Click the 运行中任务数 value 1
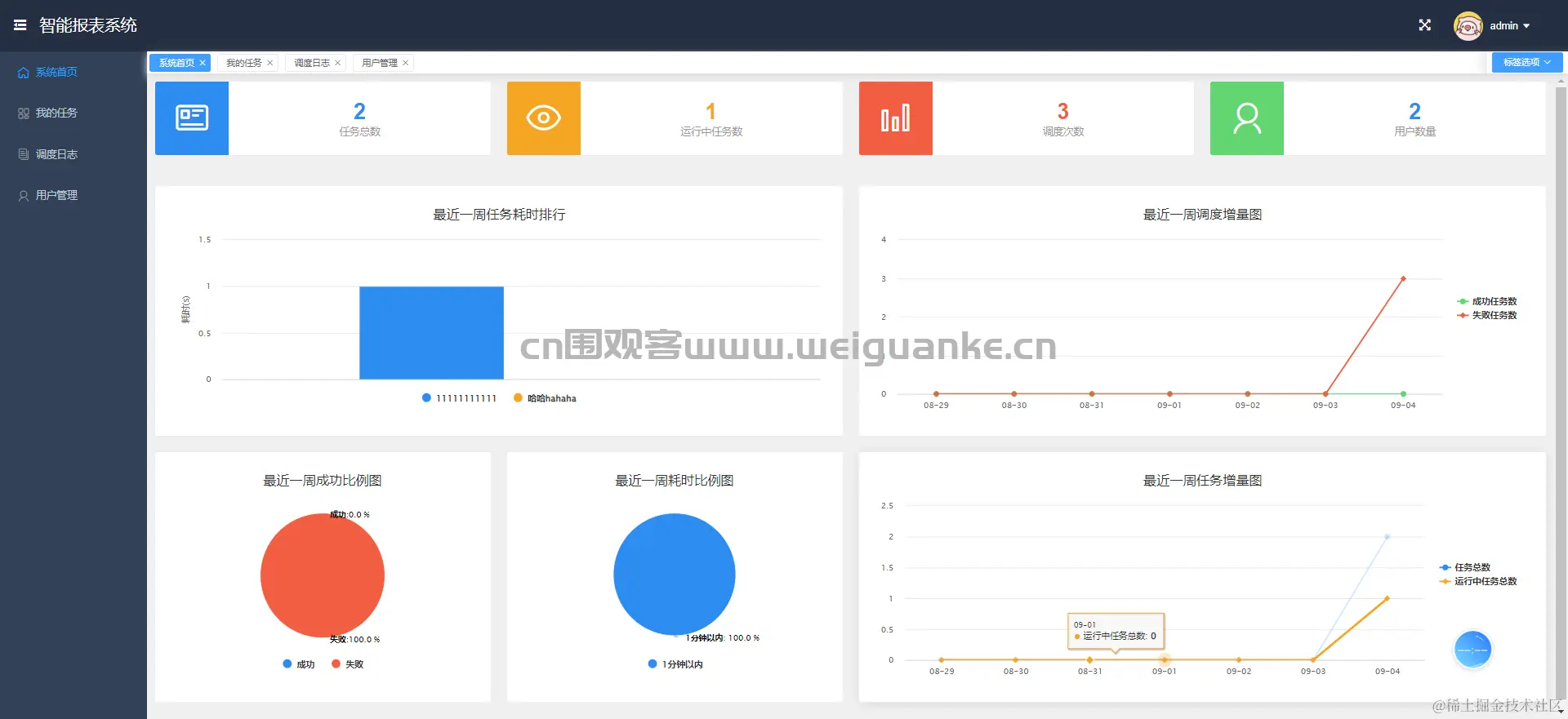Image resolution: width=1568 pixels, height=719 pixels. click(711, 111)
